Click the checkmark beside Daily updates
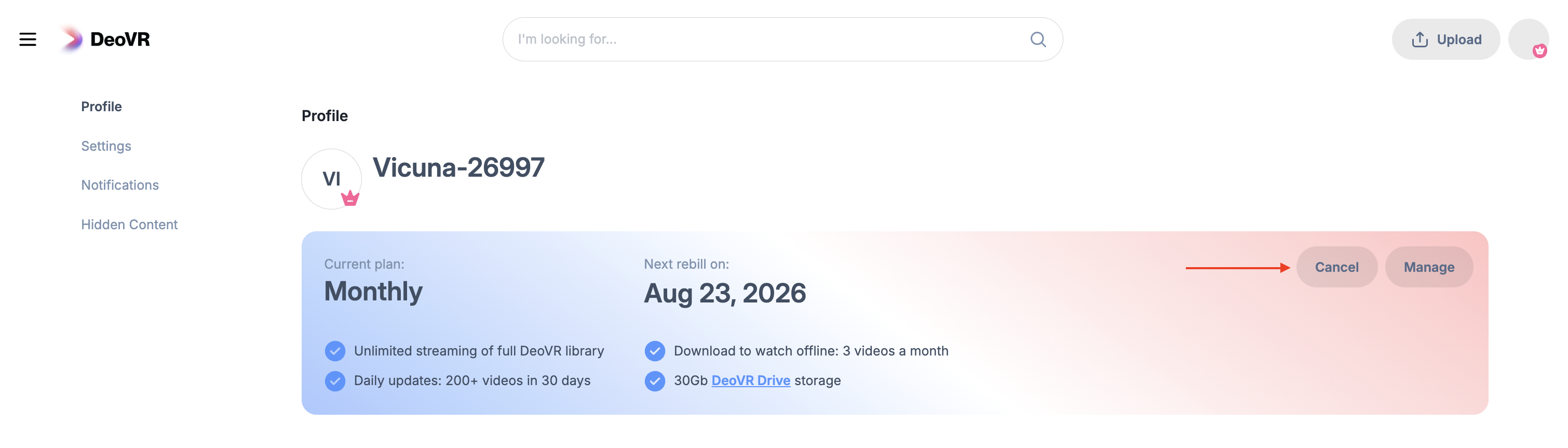The image size is (1568, 448). coord(335,381)
